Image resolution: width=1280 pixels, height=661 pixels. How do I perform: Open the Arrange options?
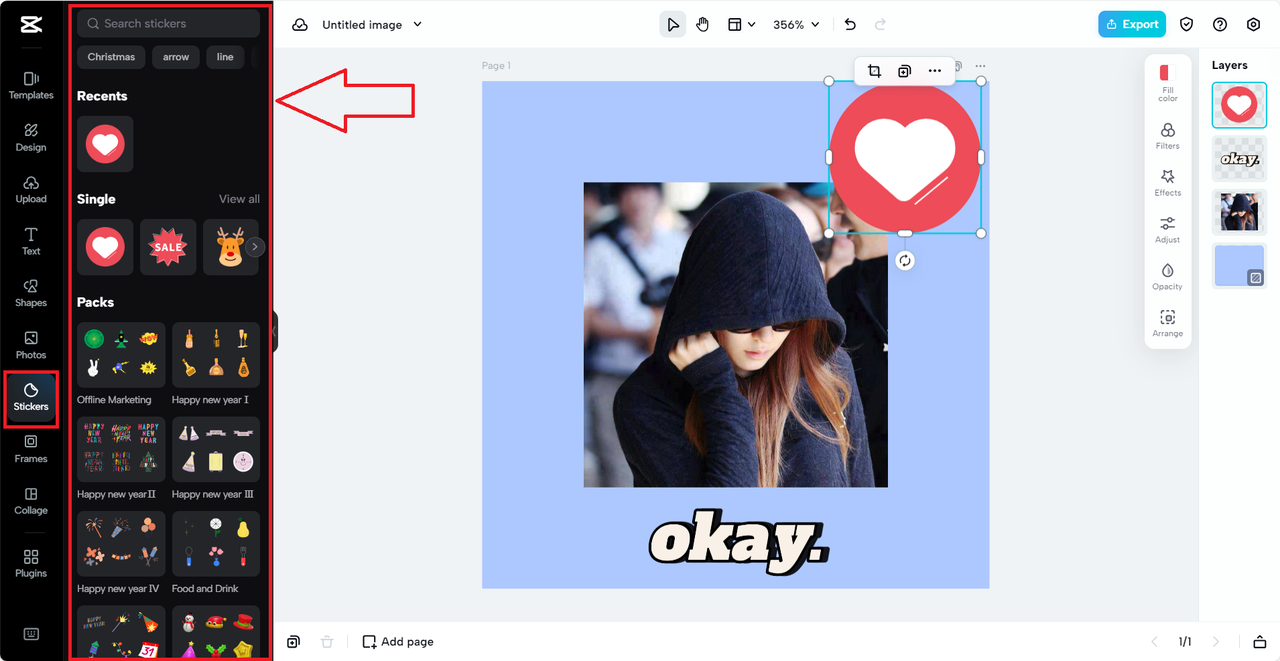click(x=1167, y=324)
